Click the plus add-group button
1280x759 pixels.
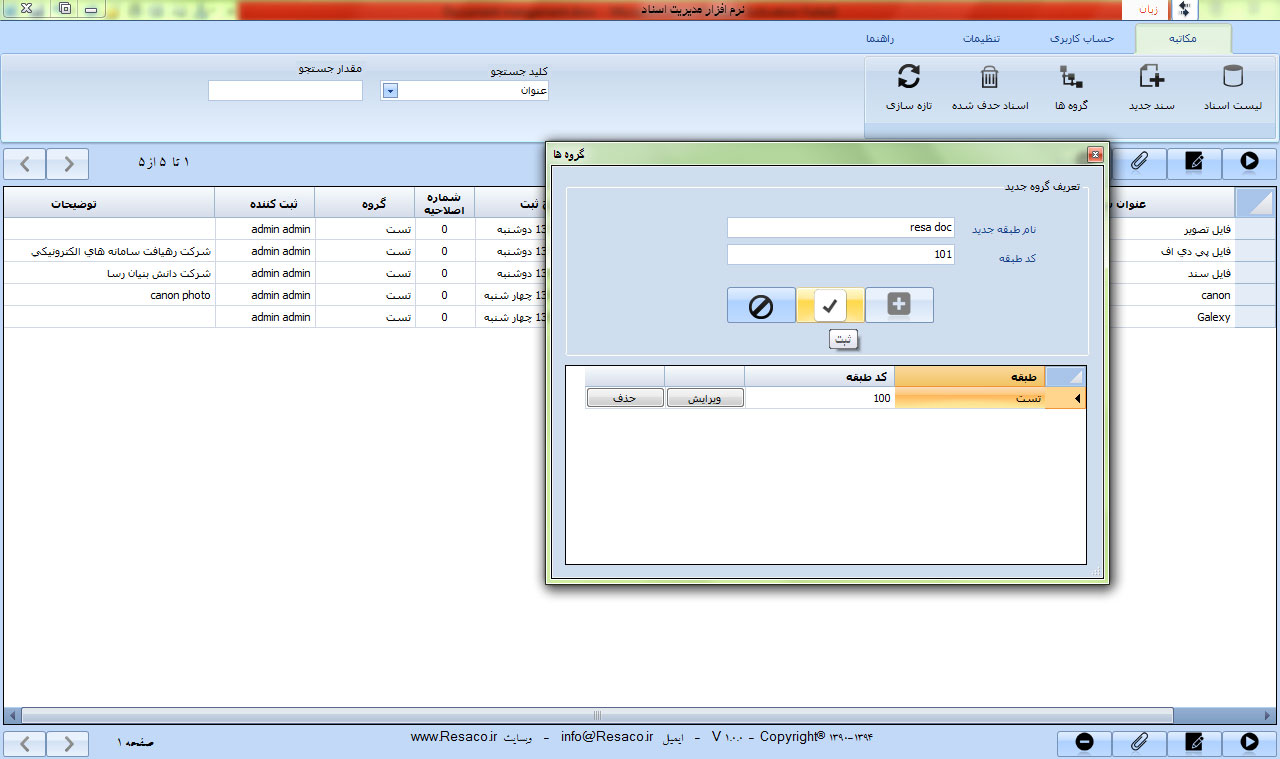[899, 305]
